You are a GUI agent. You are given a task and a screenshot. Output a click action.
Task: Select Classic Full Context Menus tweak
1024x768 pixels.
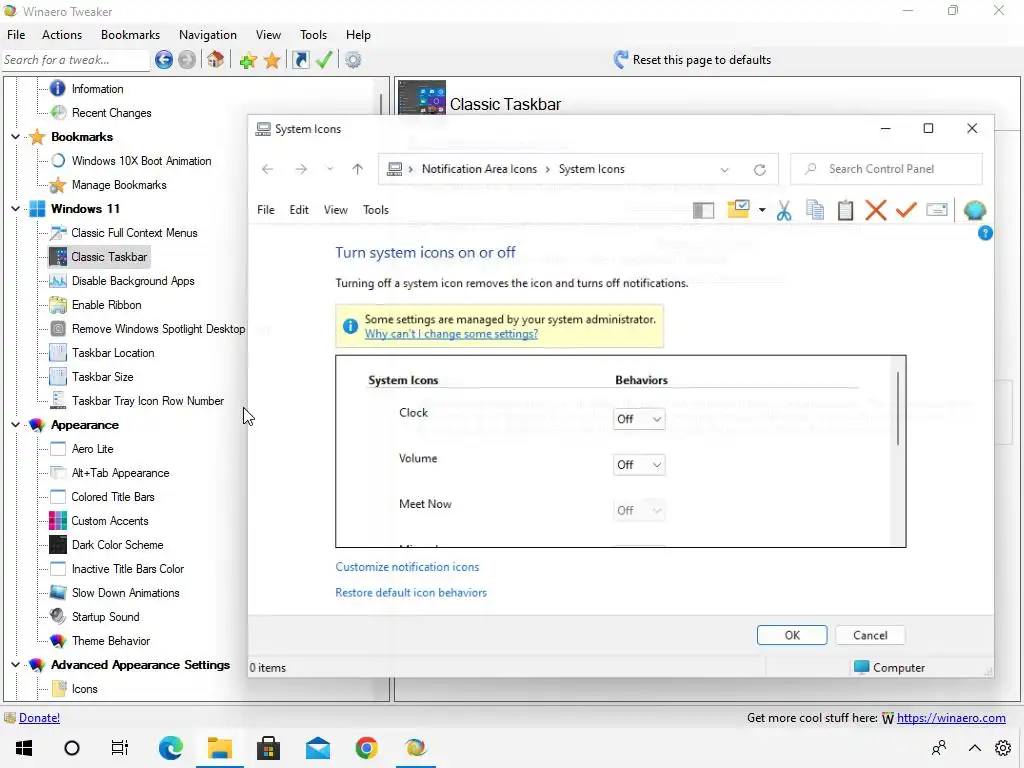pos(134,233)
